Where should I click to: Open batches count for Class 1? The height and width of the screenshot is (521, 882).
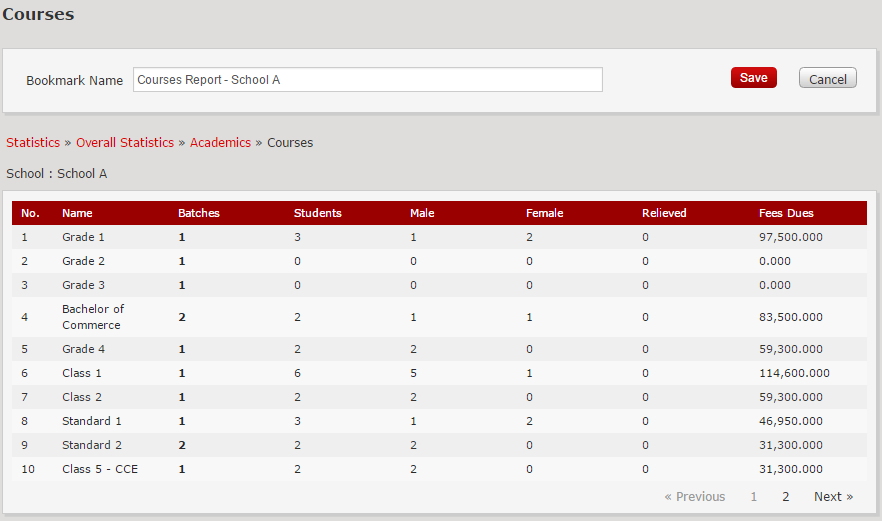pyautogui.click(x=182, y=373)
